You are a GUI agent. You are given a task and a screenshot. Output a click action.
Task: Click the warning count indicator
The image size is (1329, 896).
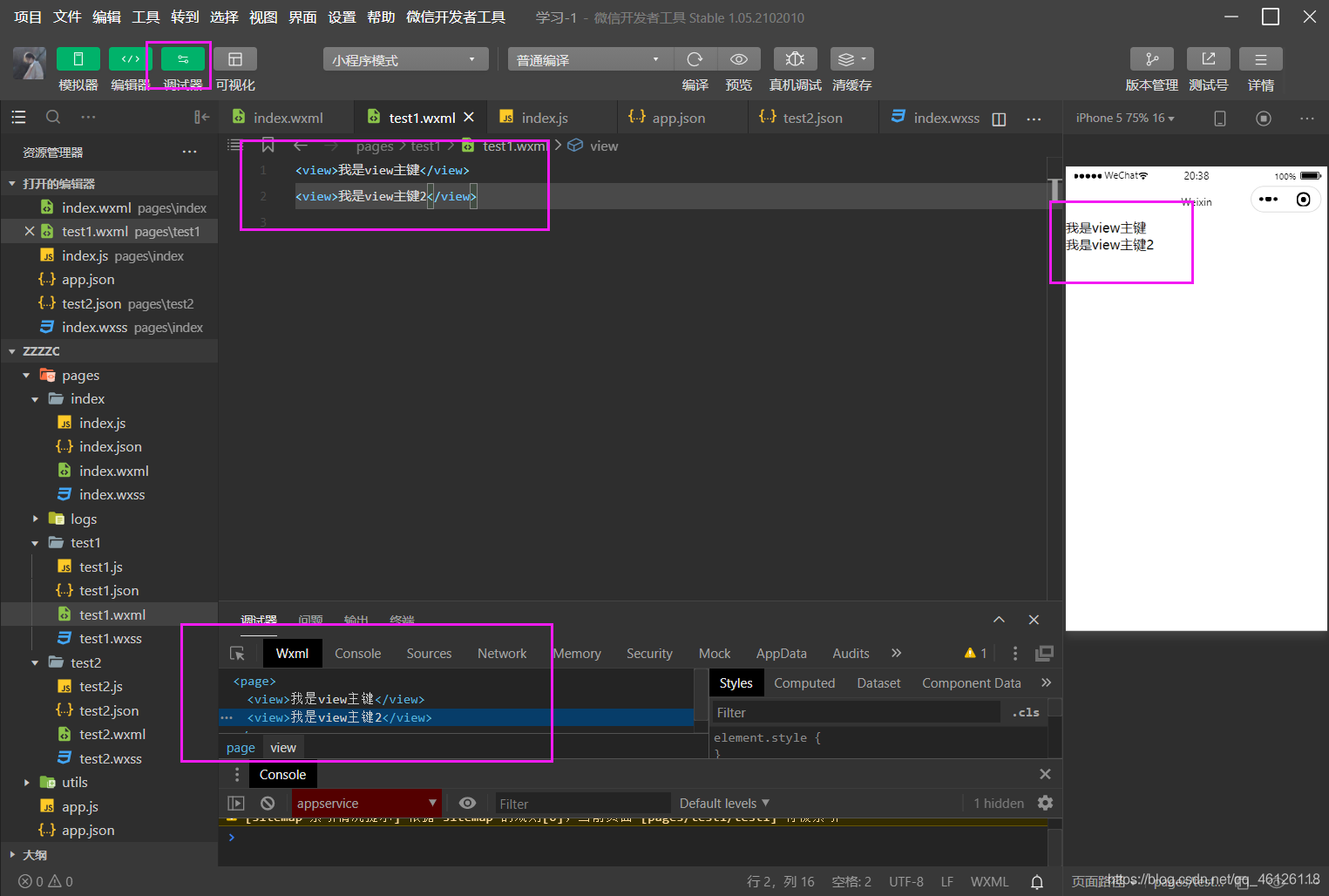pyautogui.click(x=975, y=653)
